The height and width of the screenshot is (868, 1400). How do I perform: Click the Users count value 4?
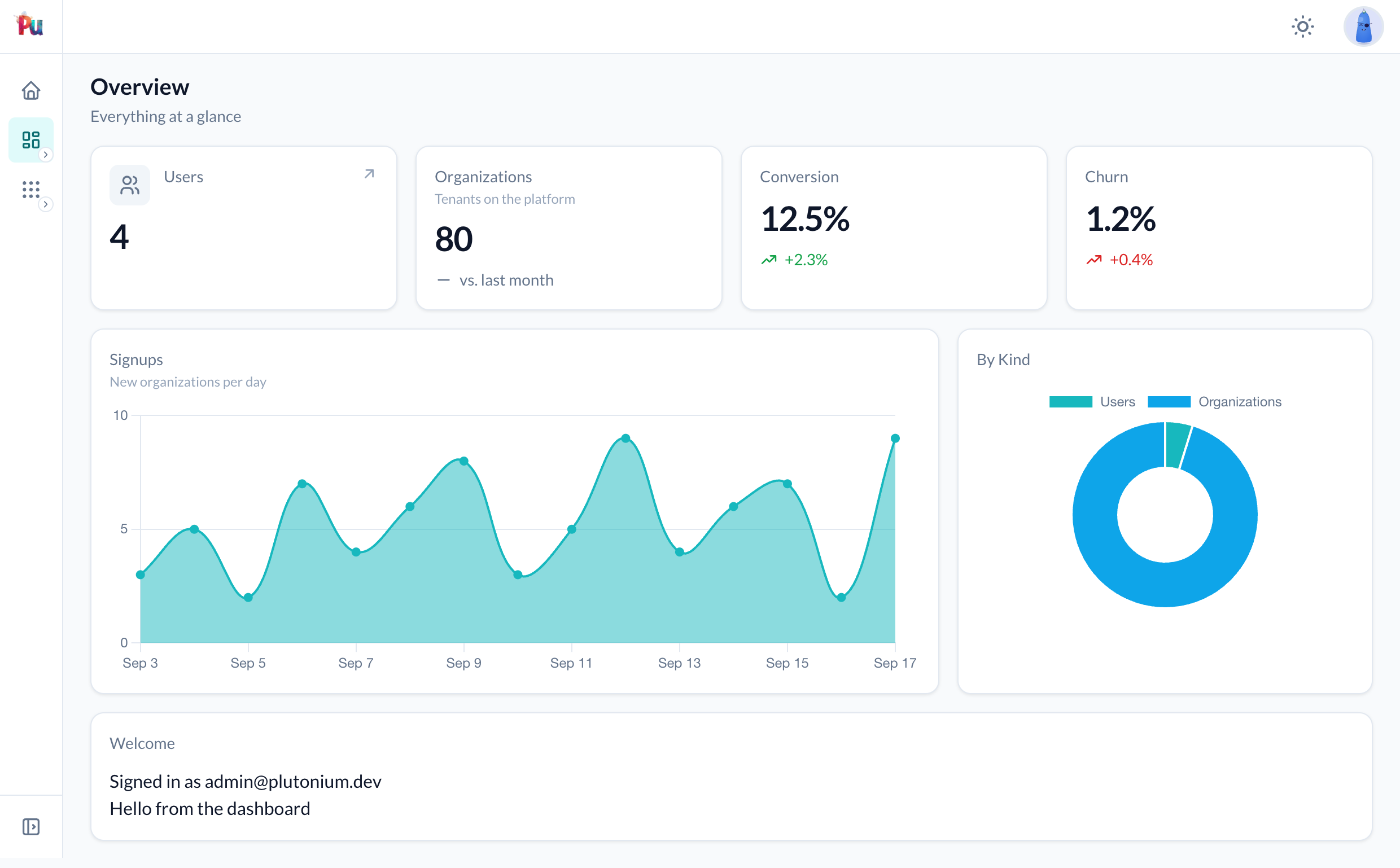point(120,237)
